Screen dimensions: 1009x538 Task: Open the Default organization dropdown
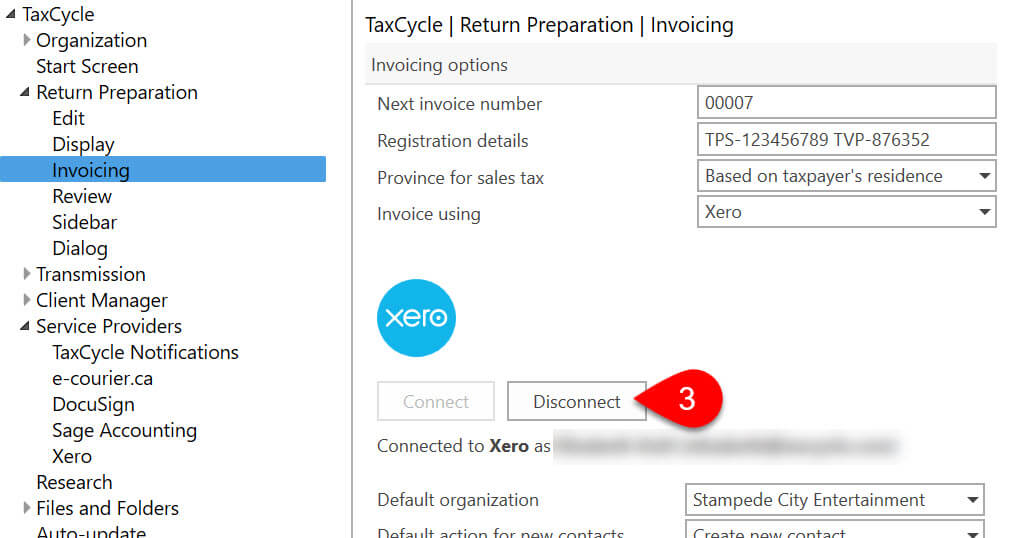tap(972, 500)
